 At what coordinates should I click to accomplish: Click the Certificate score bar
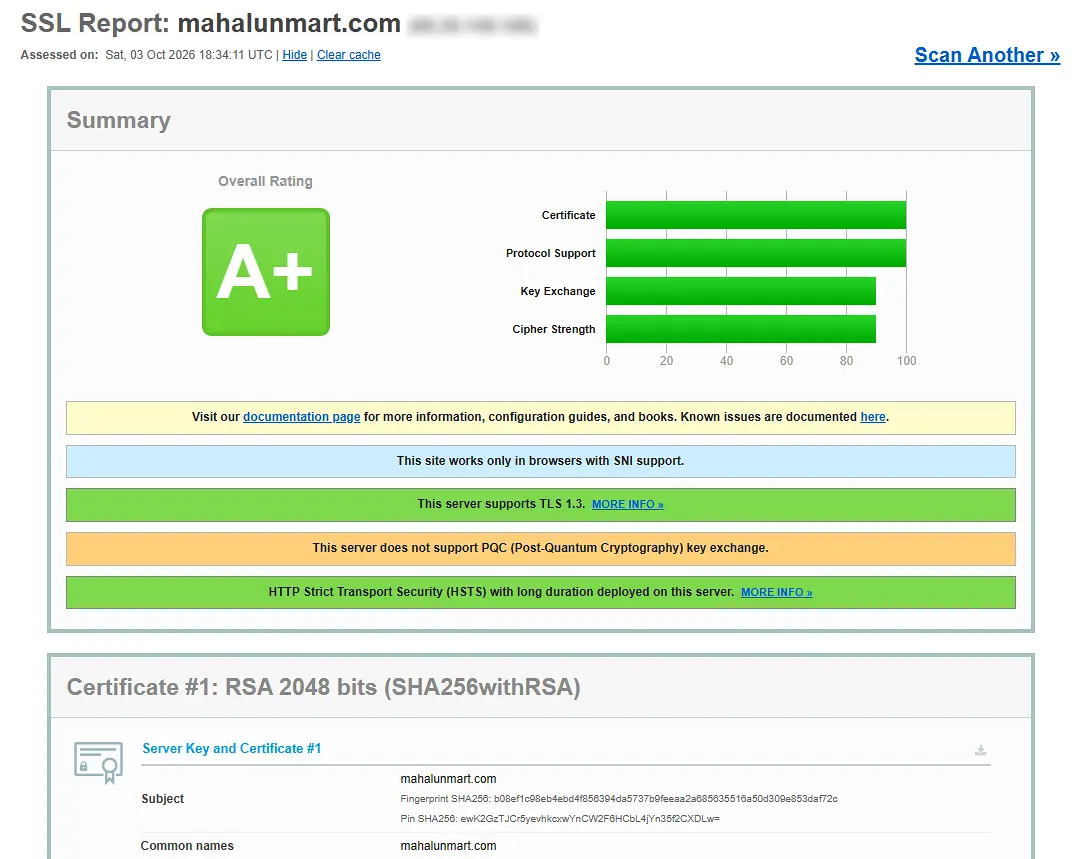point(756,215)
